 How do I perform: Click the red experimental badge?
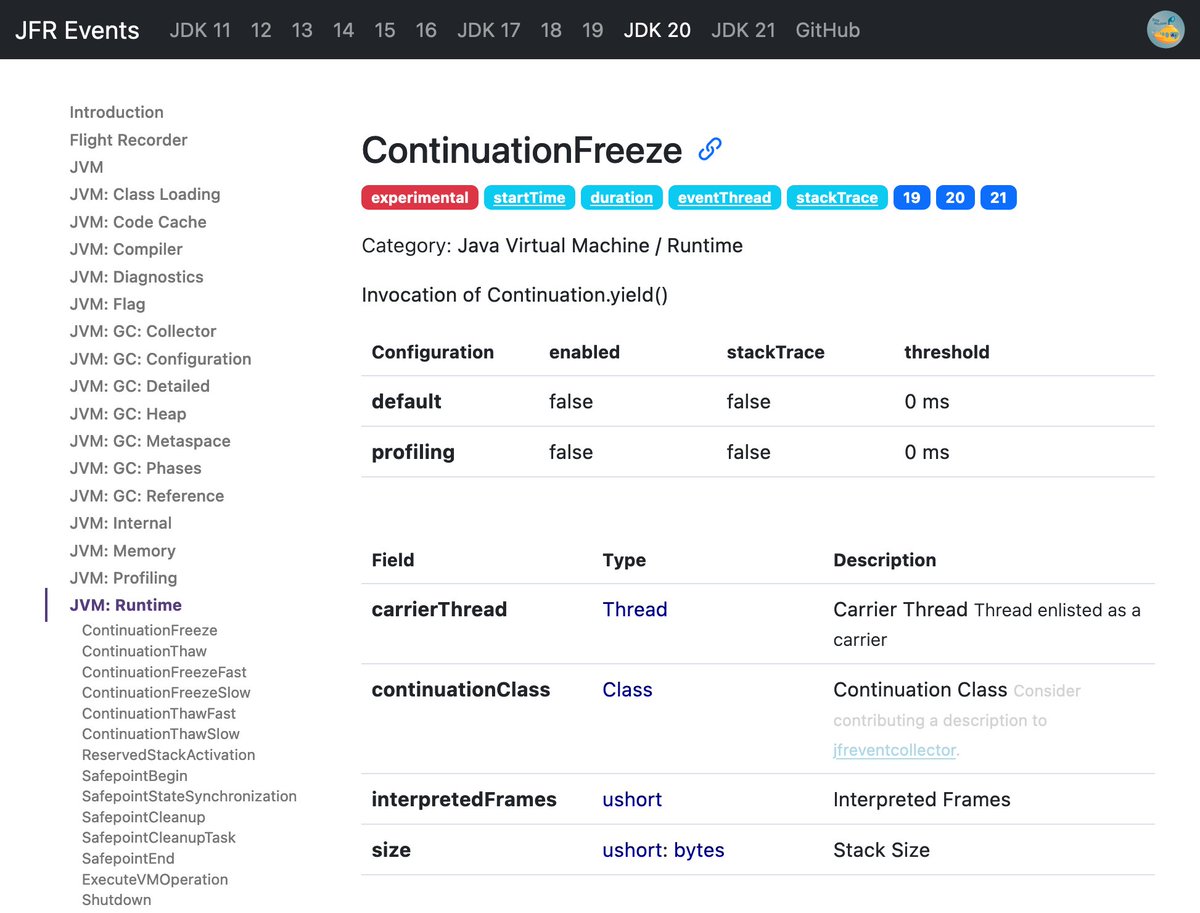(x=420, y=198)
